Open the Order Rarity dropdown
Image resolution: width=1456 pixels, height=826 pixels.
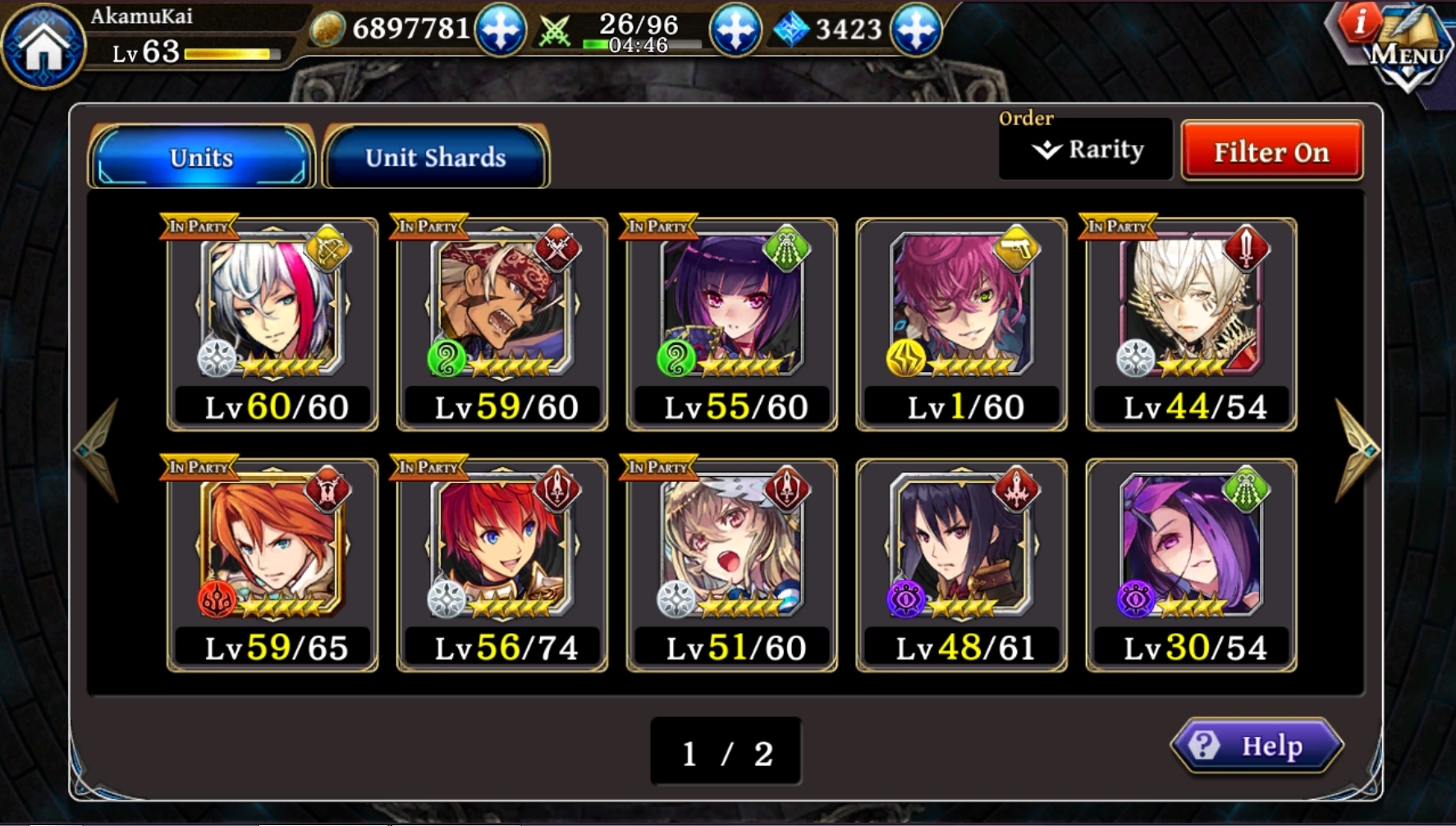tap(1085, 149)
